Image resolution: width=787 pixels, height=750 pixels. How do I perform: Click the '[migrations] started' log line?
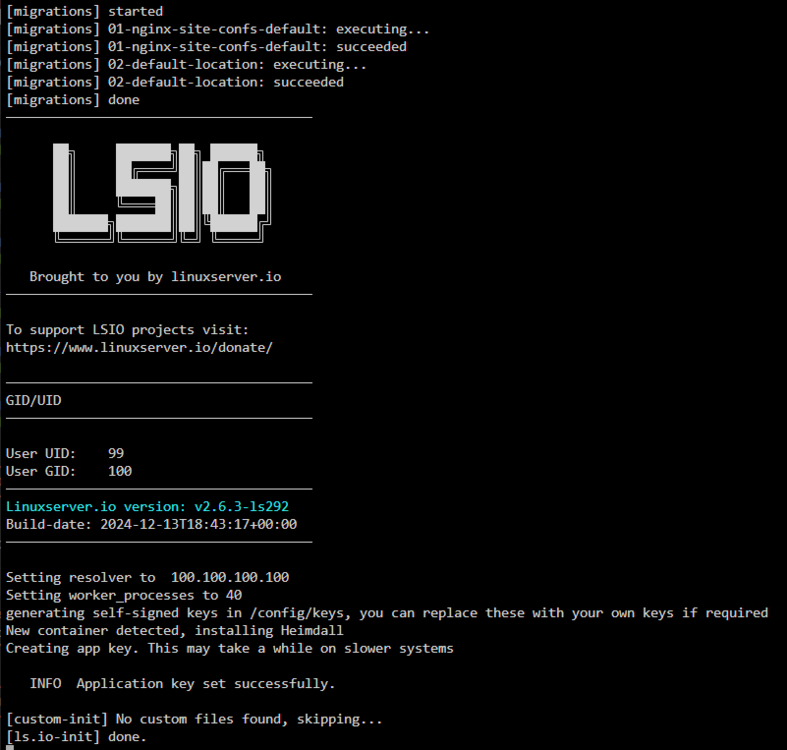[84, 12]
